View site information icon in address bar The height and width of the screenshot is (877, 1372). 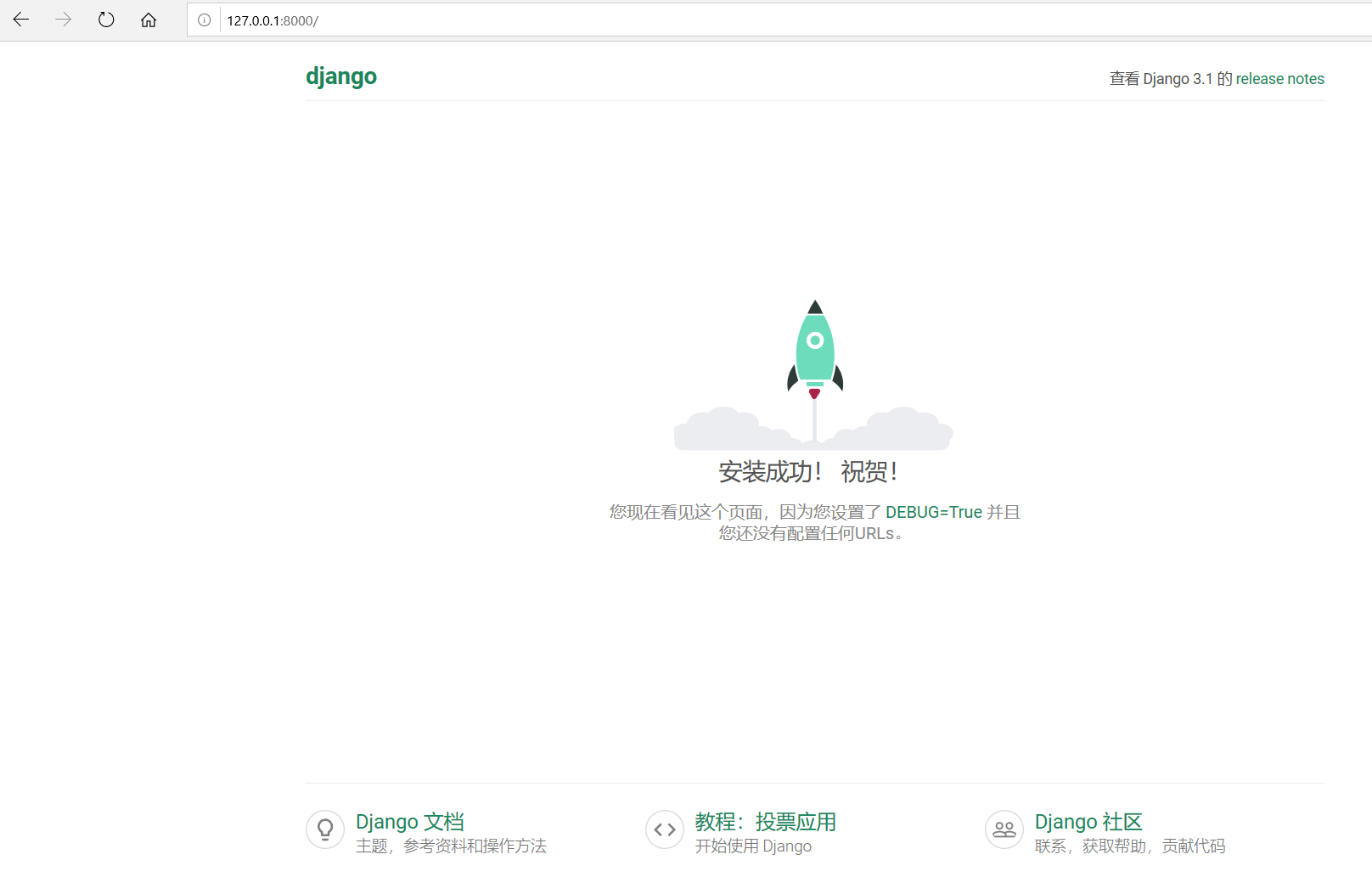click(x=205, y=20)
